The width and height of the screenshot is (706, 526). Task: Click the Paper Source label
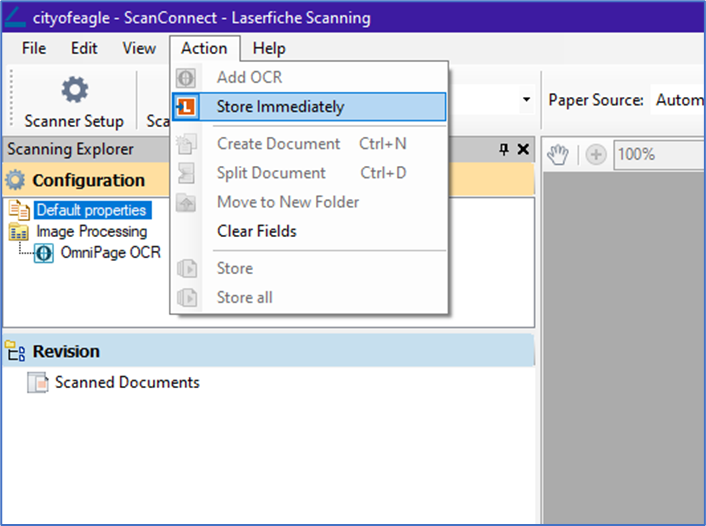click(596, 100)
